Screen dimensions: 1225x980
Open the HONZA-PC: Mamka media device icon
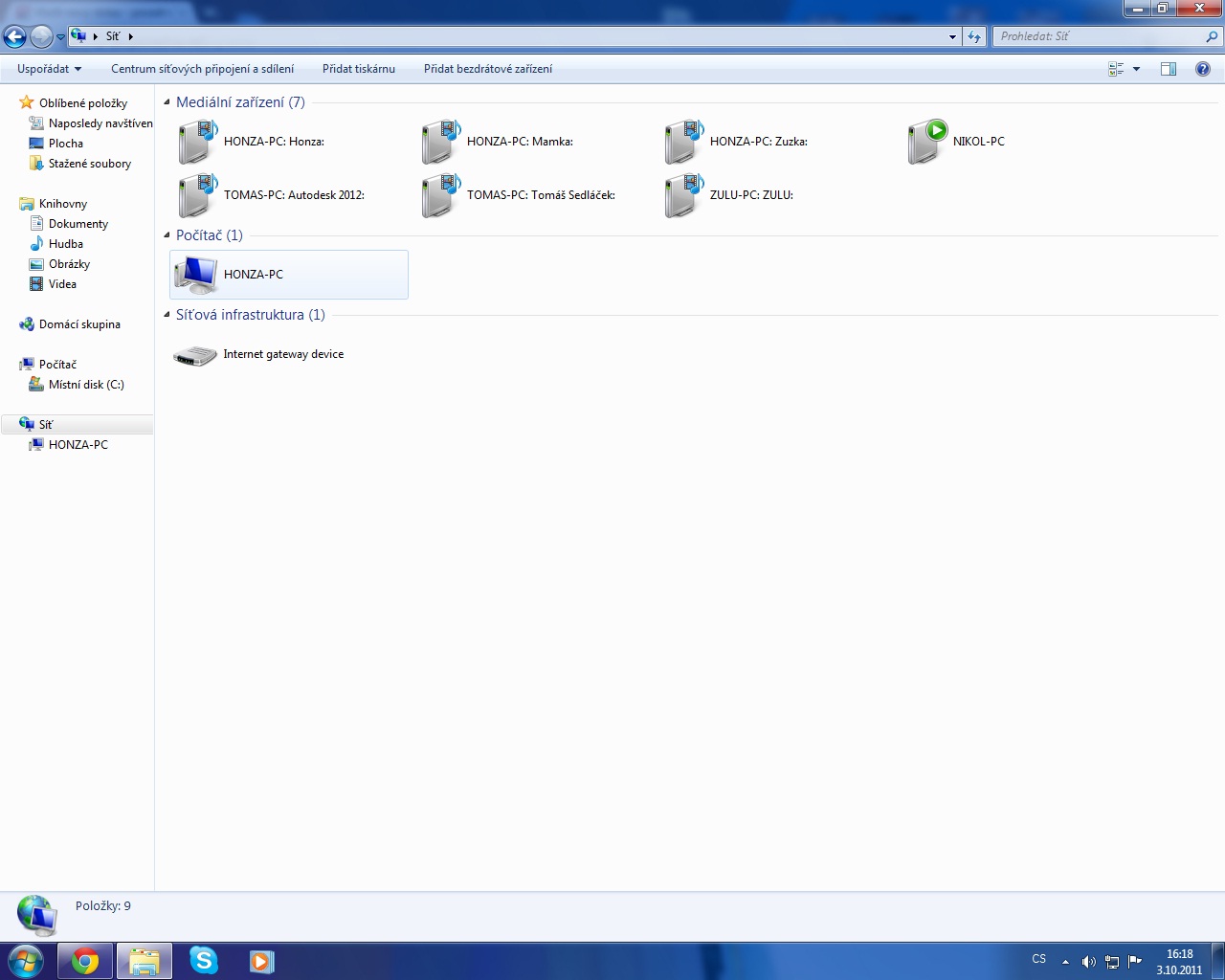(441, 142)
